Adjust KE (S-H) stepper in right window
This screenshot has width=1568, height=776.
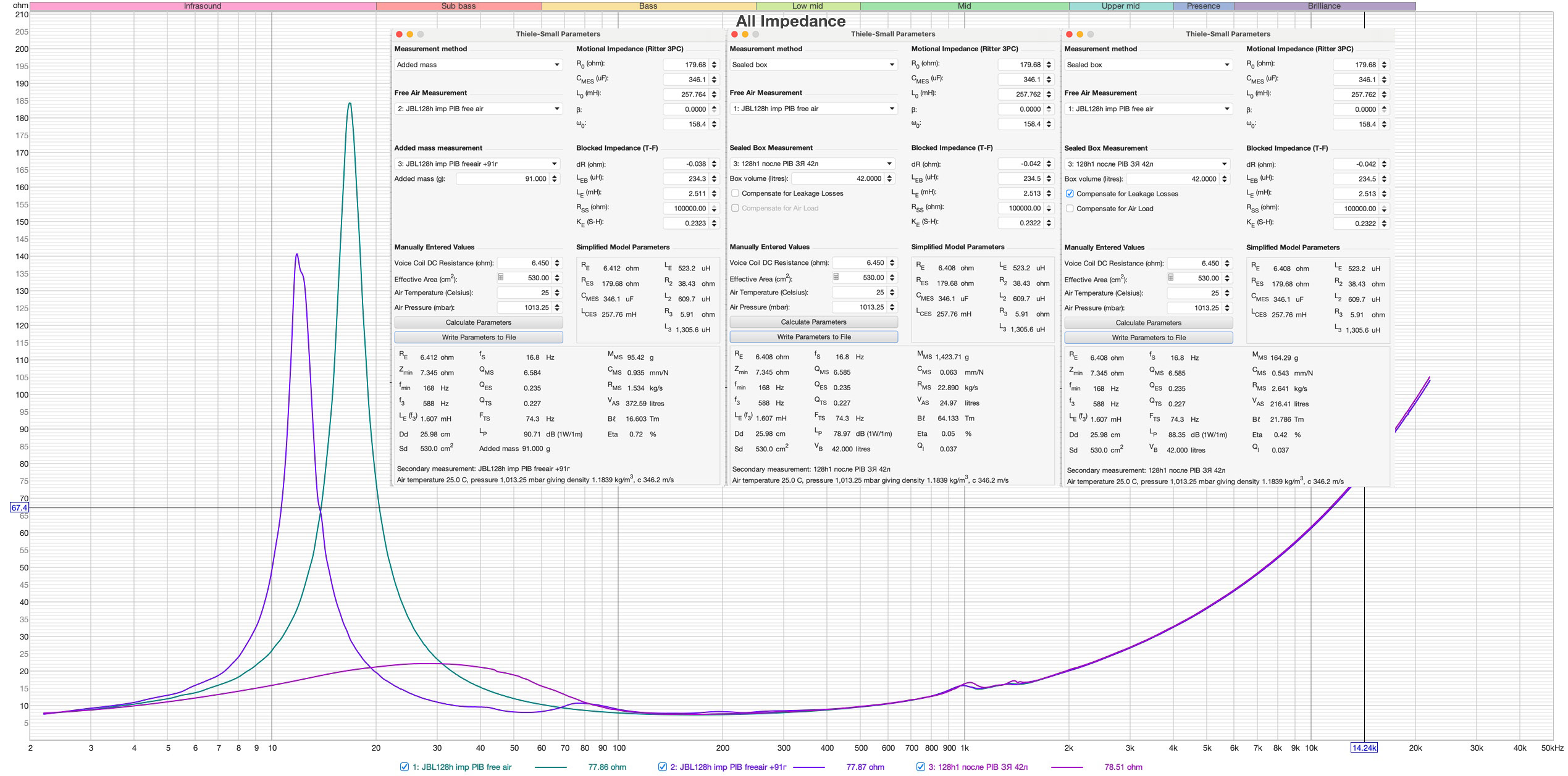[1384, 223]
